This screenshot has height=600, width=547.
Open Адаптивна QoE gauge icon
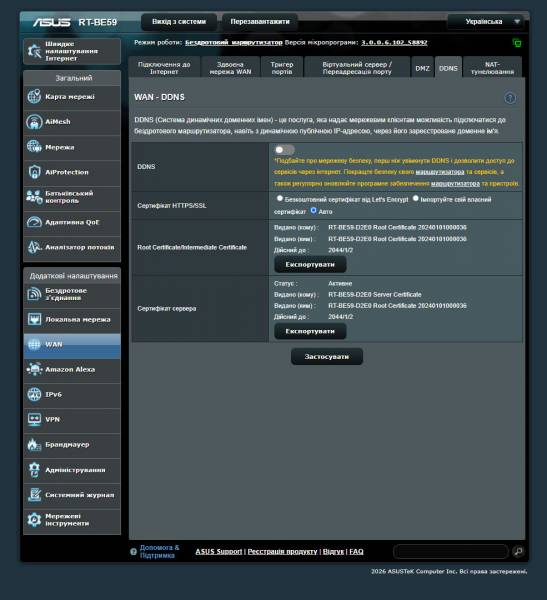(34, 222)
